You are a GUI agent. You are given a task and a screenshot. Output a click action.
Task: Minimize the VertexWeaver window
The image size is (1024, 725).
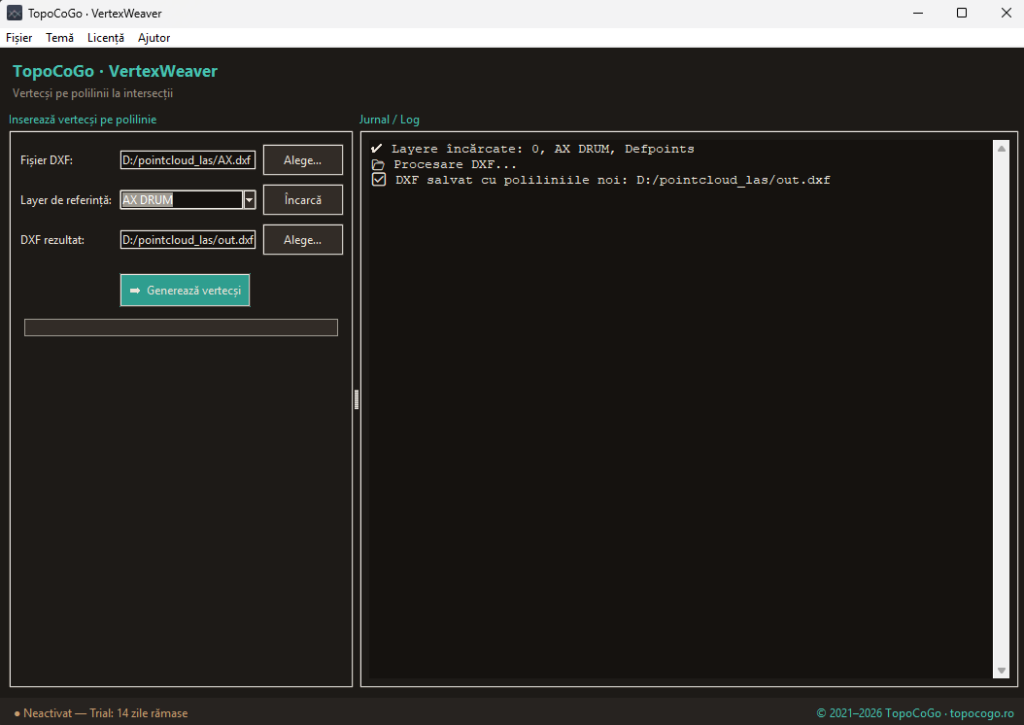pos(918,13)
